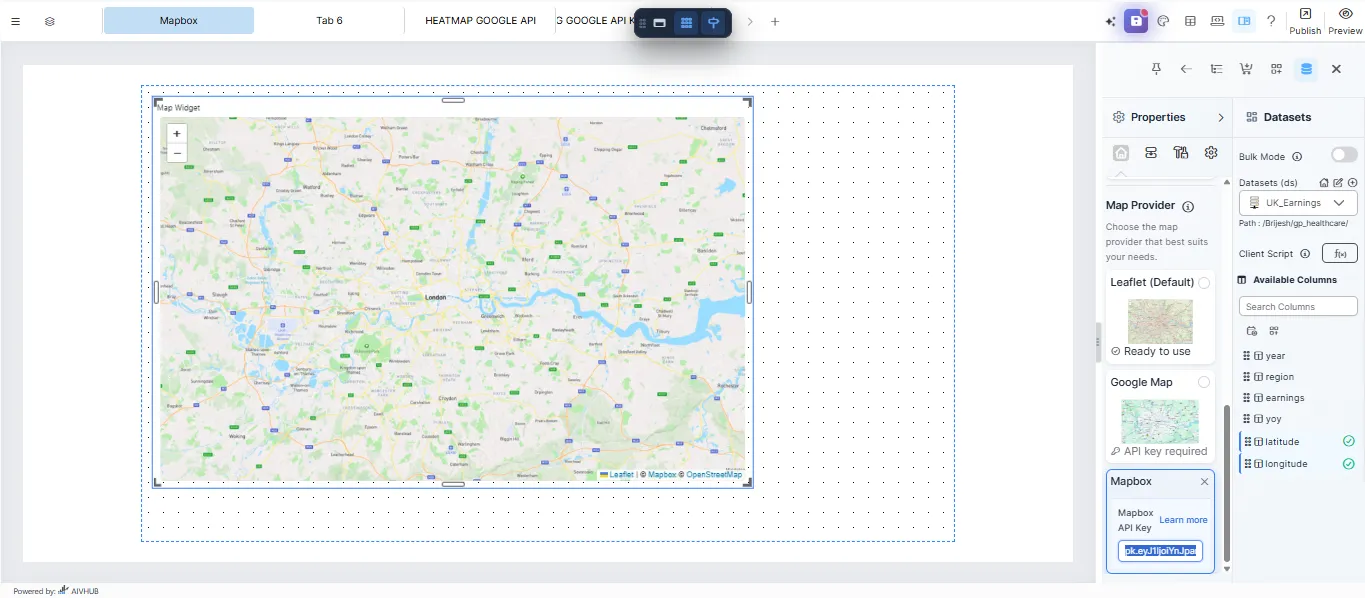
Task: Enable Bulk Mode
Action: tap(1344, 155)
